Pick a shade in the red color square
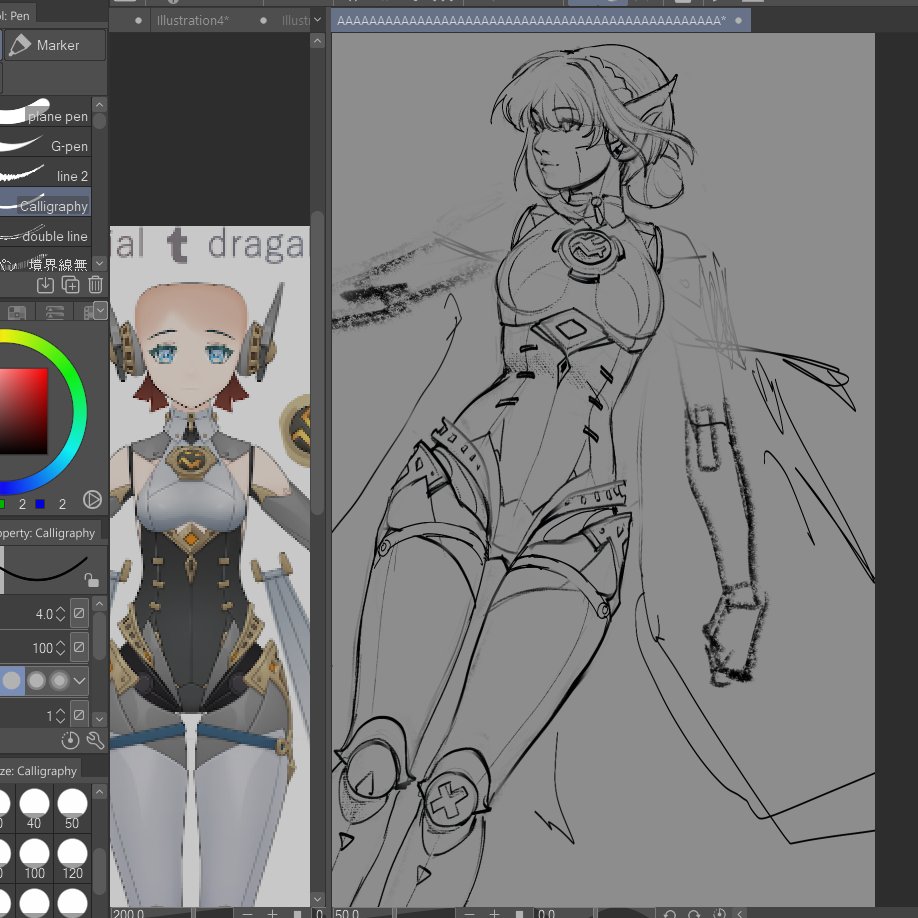 (x=23, y=410)
